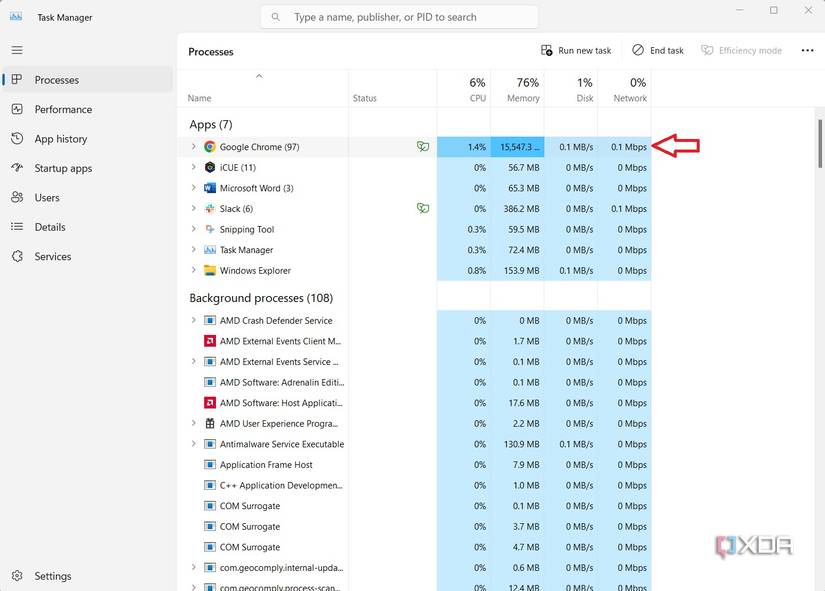The width and height of the screenshot is (825, 591).
Task: Open the Users tab
Action: click(x=87, y=197)
